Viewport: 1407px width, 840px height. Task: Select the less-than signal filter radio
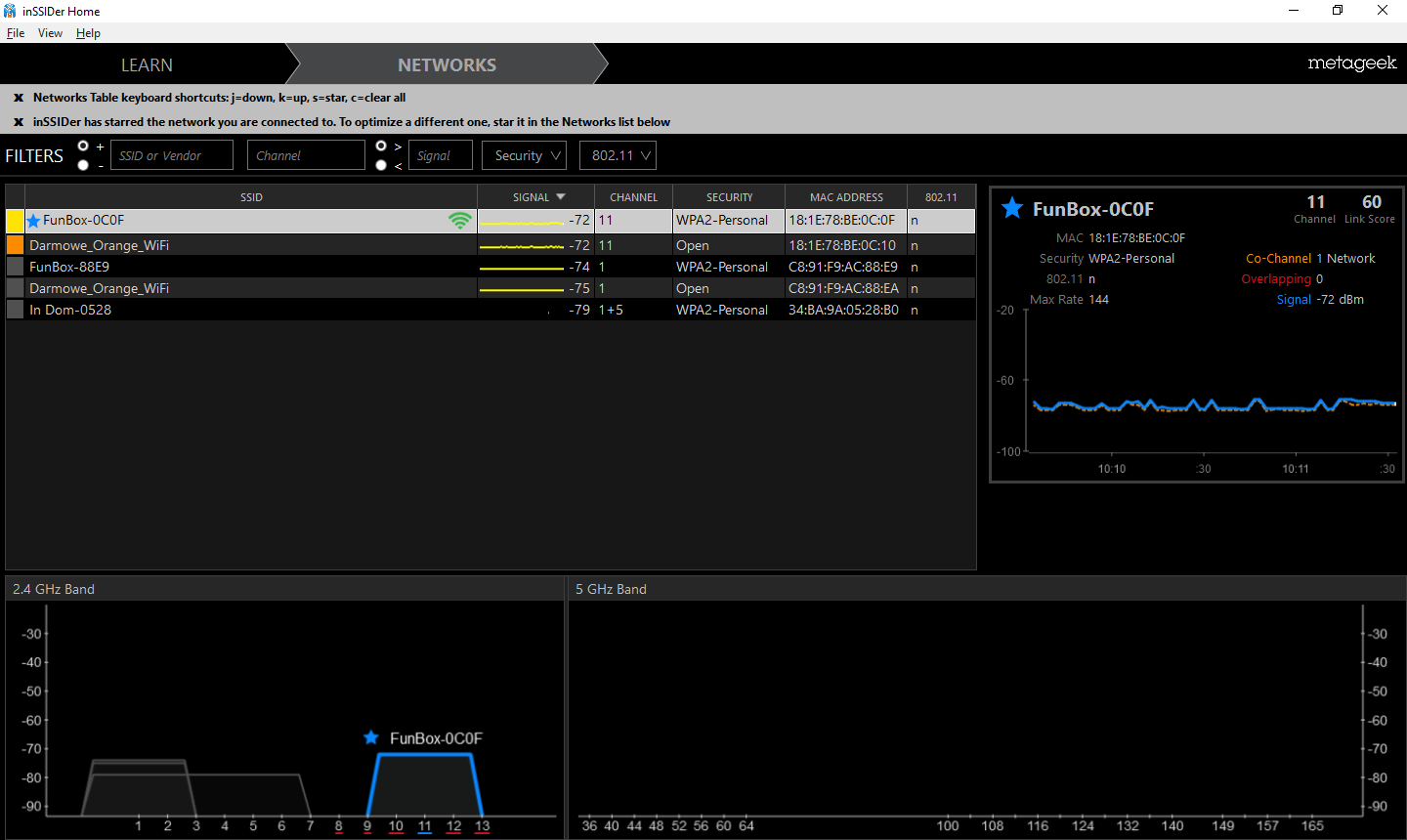381,165
